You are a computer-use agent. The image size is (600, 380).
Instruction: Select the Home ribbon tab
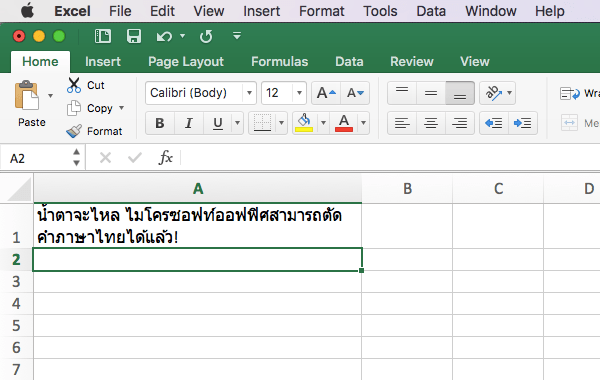[40, 62]
